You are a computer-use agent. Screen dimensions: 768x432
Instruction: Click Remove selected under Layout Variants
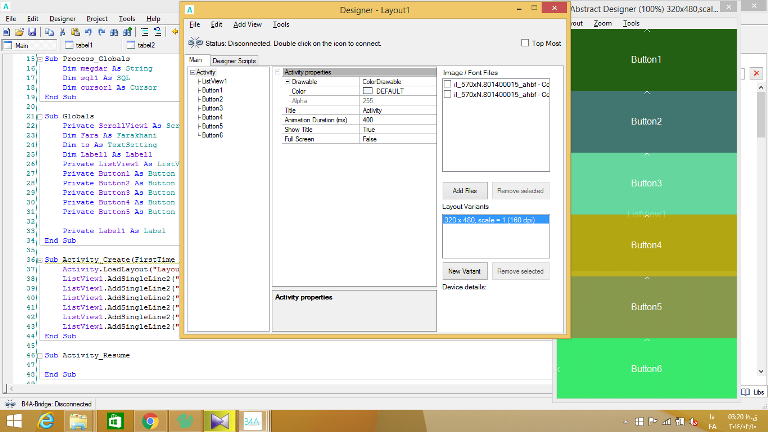pos(520,271)
